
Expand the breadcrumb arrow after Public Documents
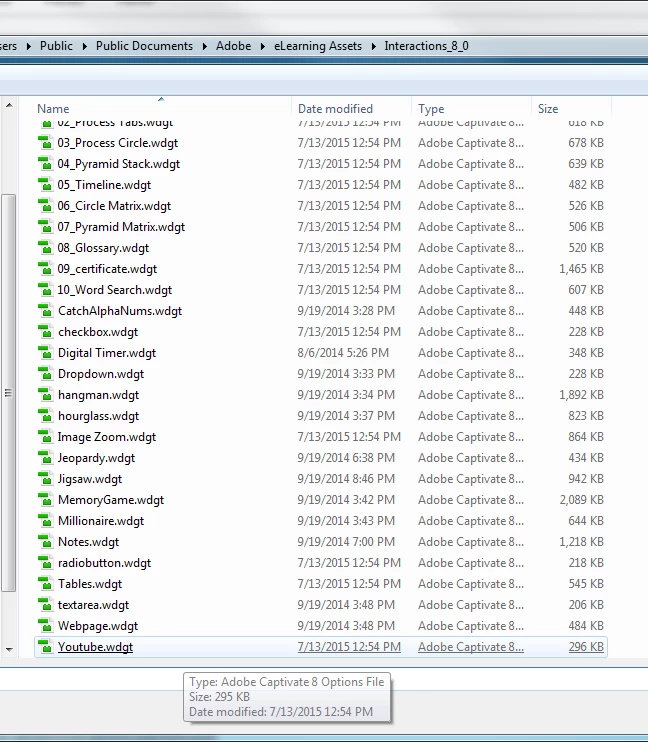205,46
